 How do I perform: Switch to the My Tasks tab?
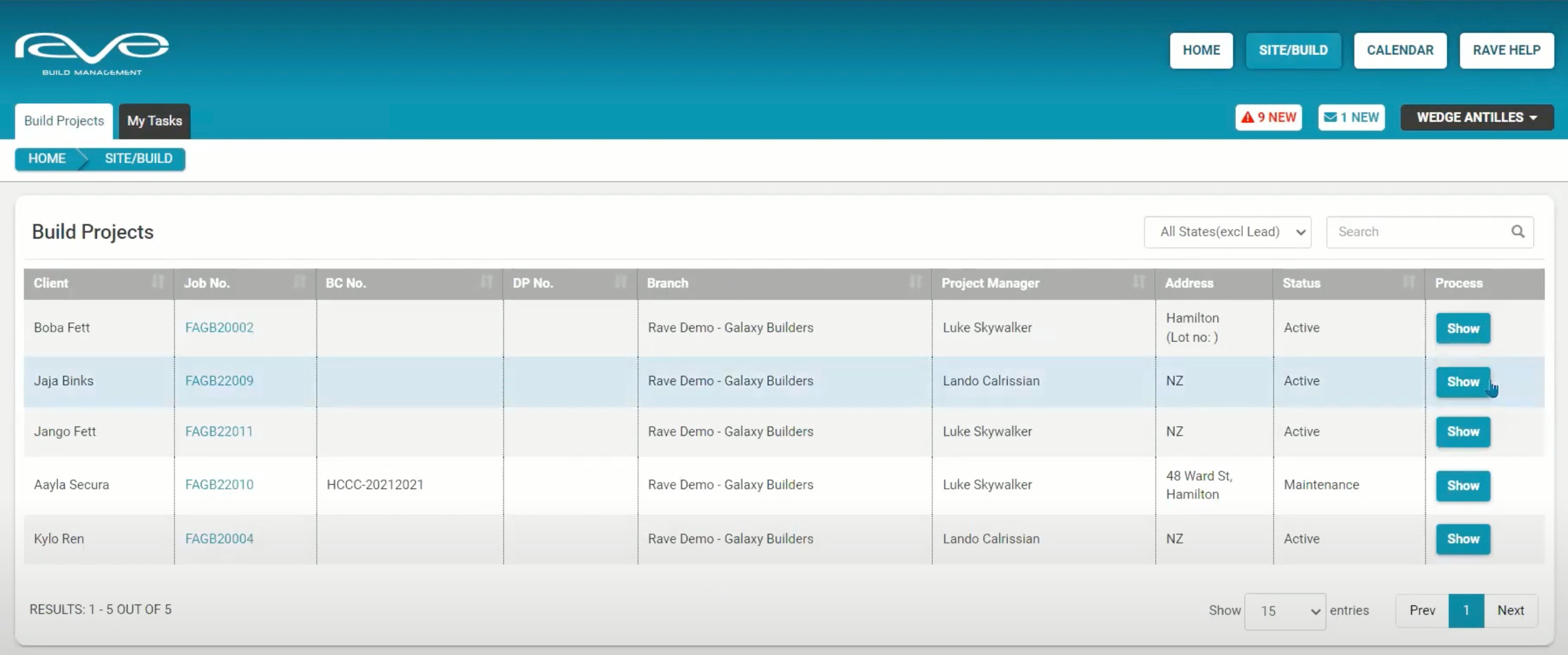tap(154, 121)
